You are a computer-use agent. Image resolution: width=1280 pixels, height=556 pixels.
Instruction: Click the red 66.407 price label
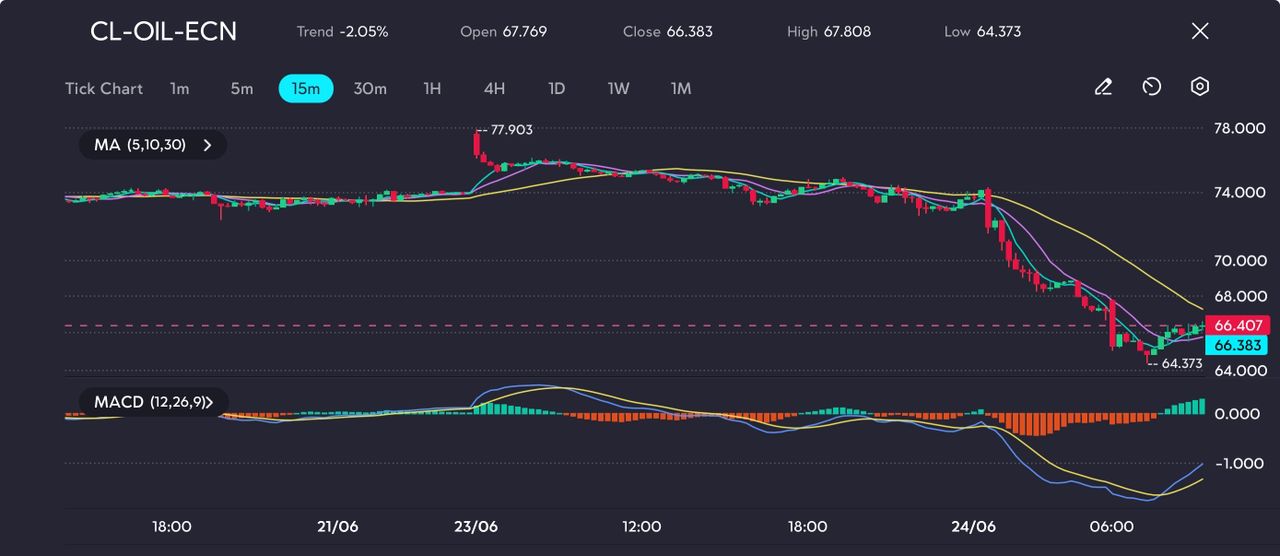pyautogui.click(x=1238, y=325)
